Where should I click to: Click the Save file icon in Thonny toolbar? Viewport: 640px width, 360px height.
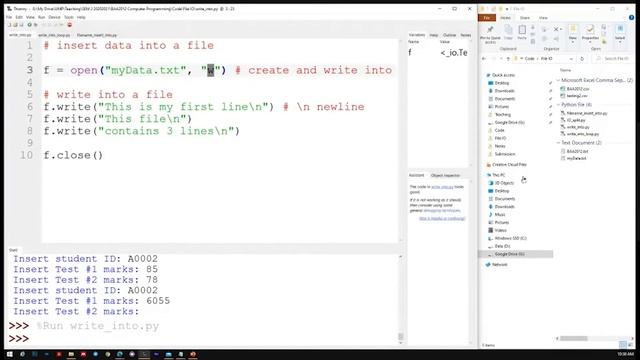(x=21, y=25)
